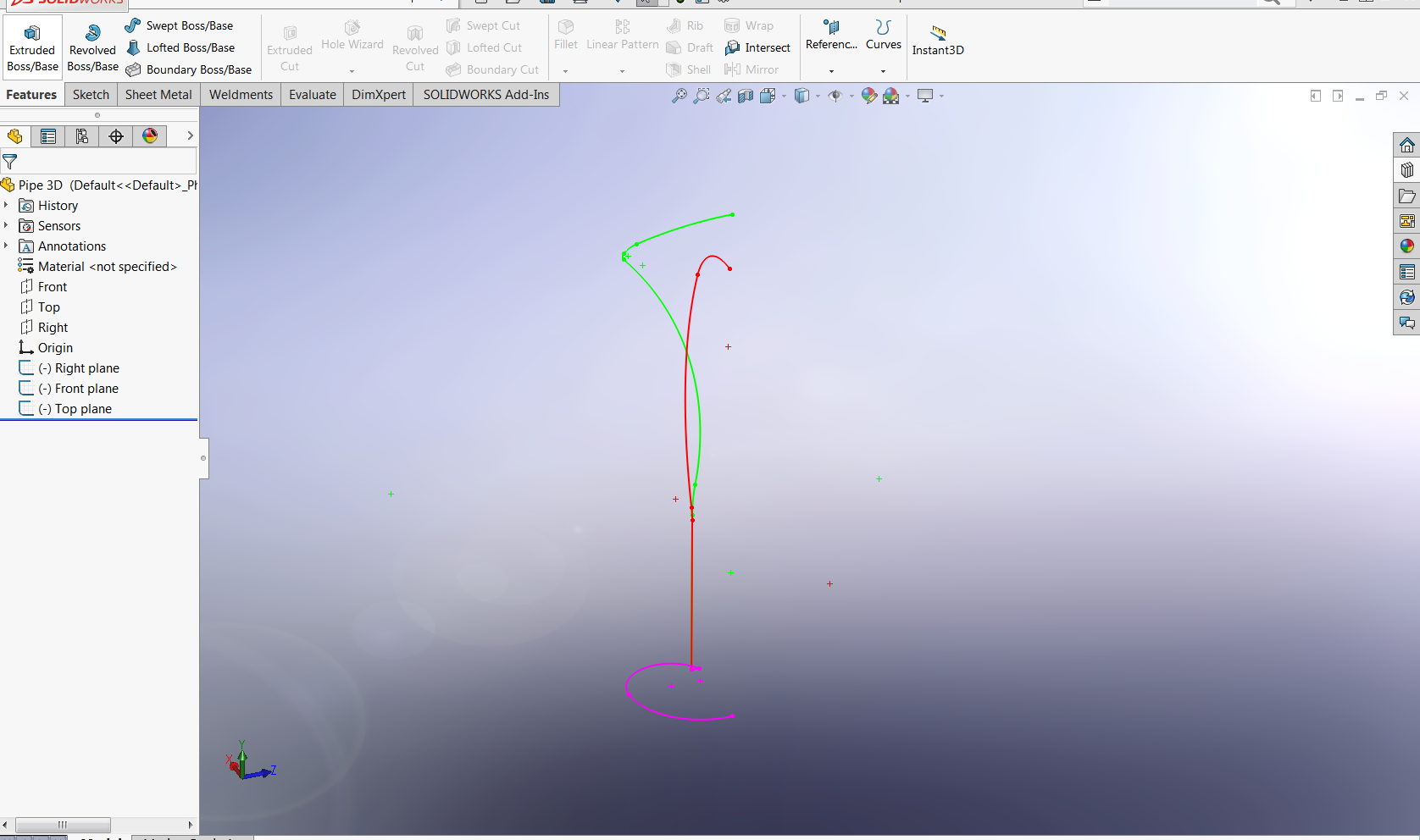This screenshot has height=840, width=1420.
Task: Open FeatureManager Design Tree tab
Action: tap(14, 136)
